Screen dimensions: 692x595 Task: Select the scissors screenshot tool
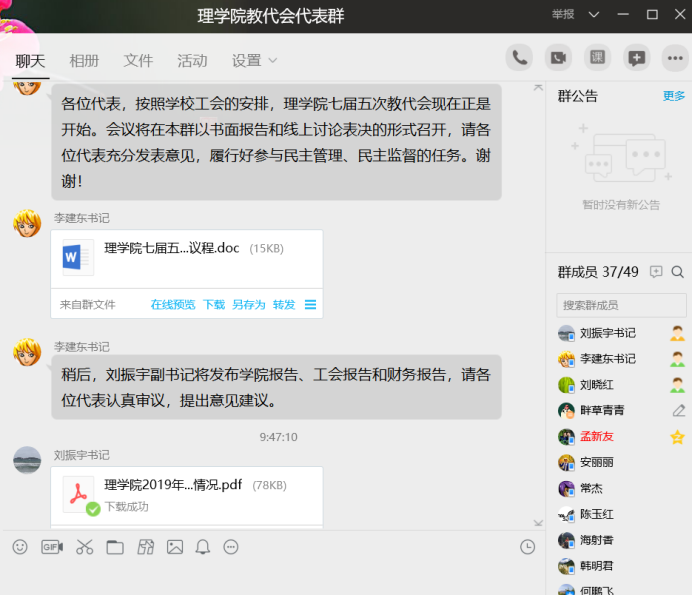pyautogui.click(x=84, y=547)
